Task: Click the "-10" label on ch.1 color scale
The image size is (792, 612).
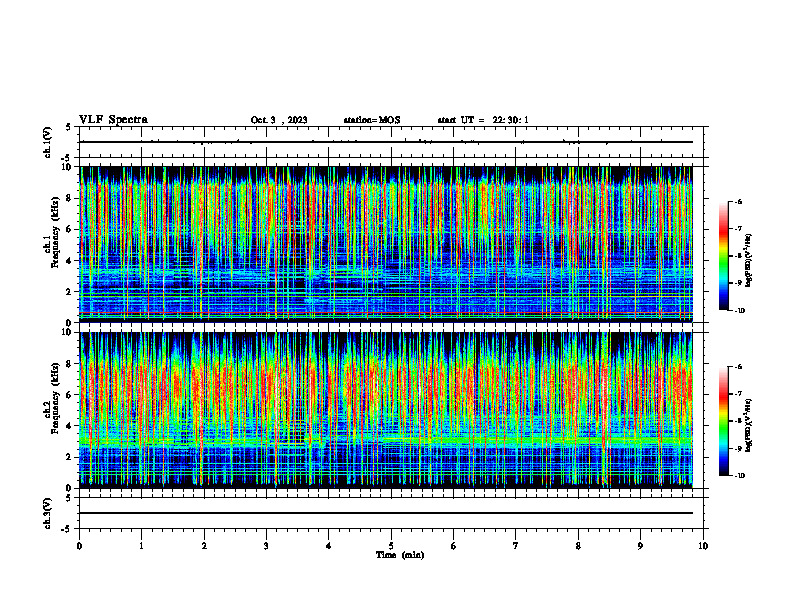Action: [x=739, y=311]
